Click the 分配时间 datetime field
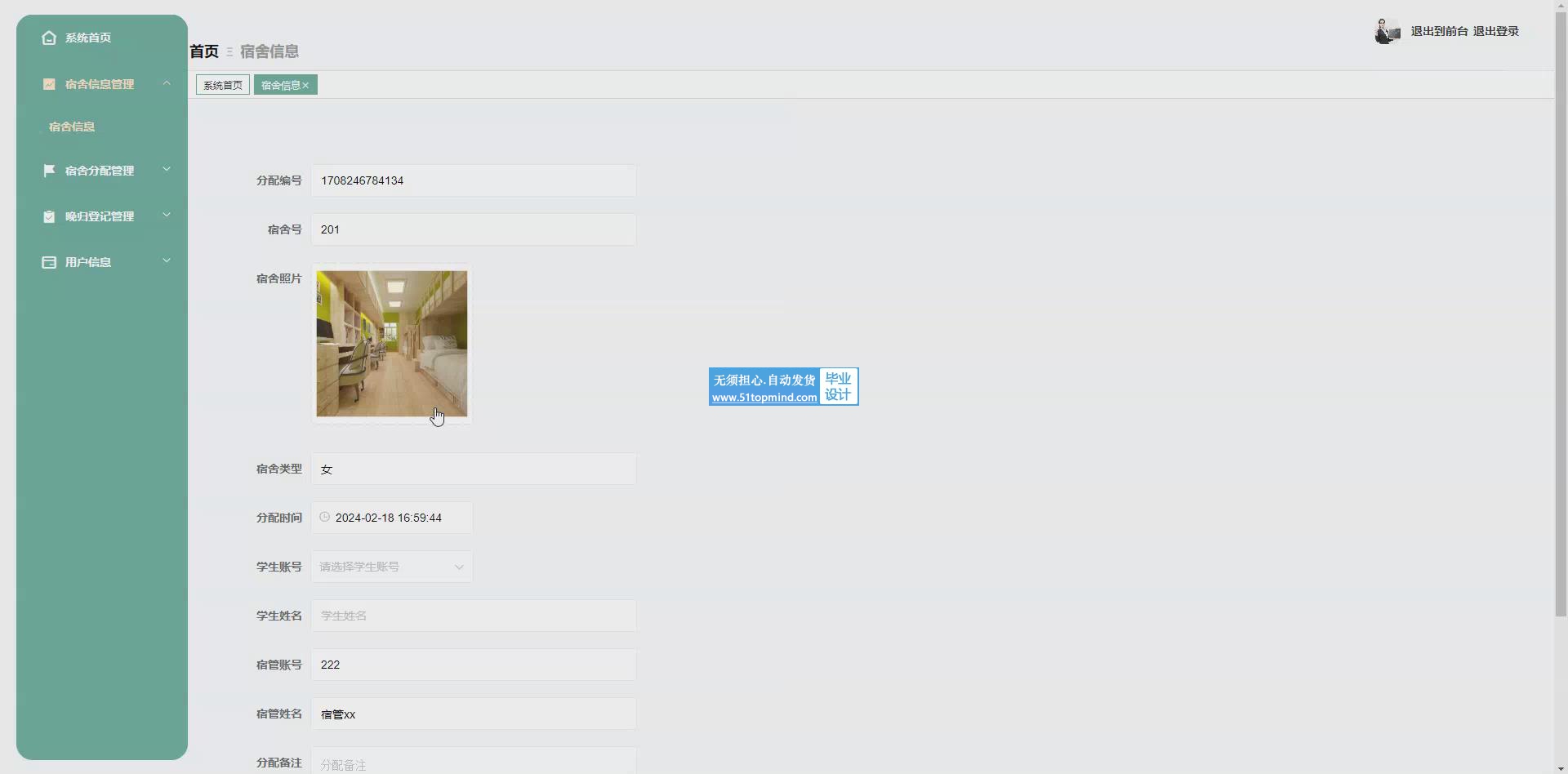1568x774 pixels. click(x=391, y=518)
